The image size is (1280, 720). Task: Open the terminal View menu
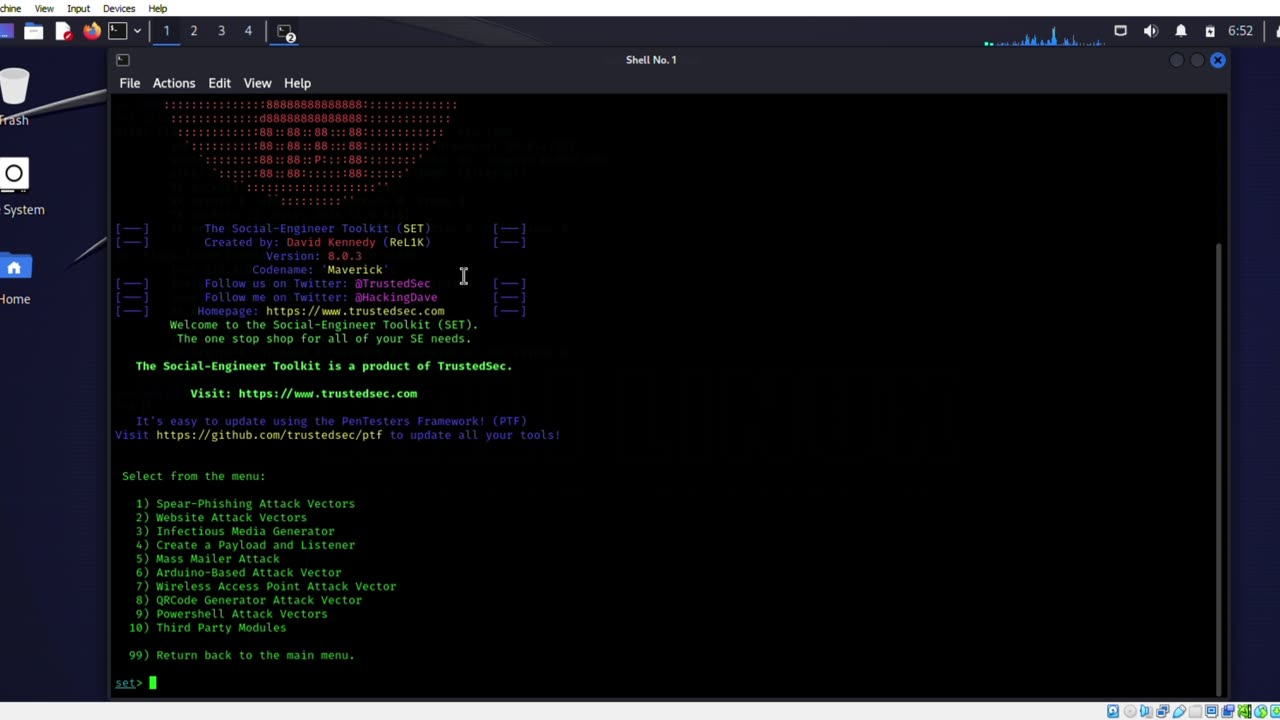257,83
